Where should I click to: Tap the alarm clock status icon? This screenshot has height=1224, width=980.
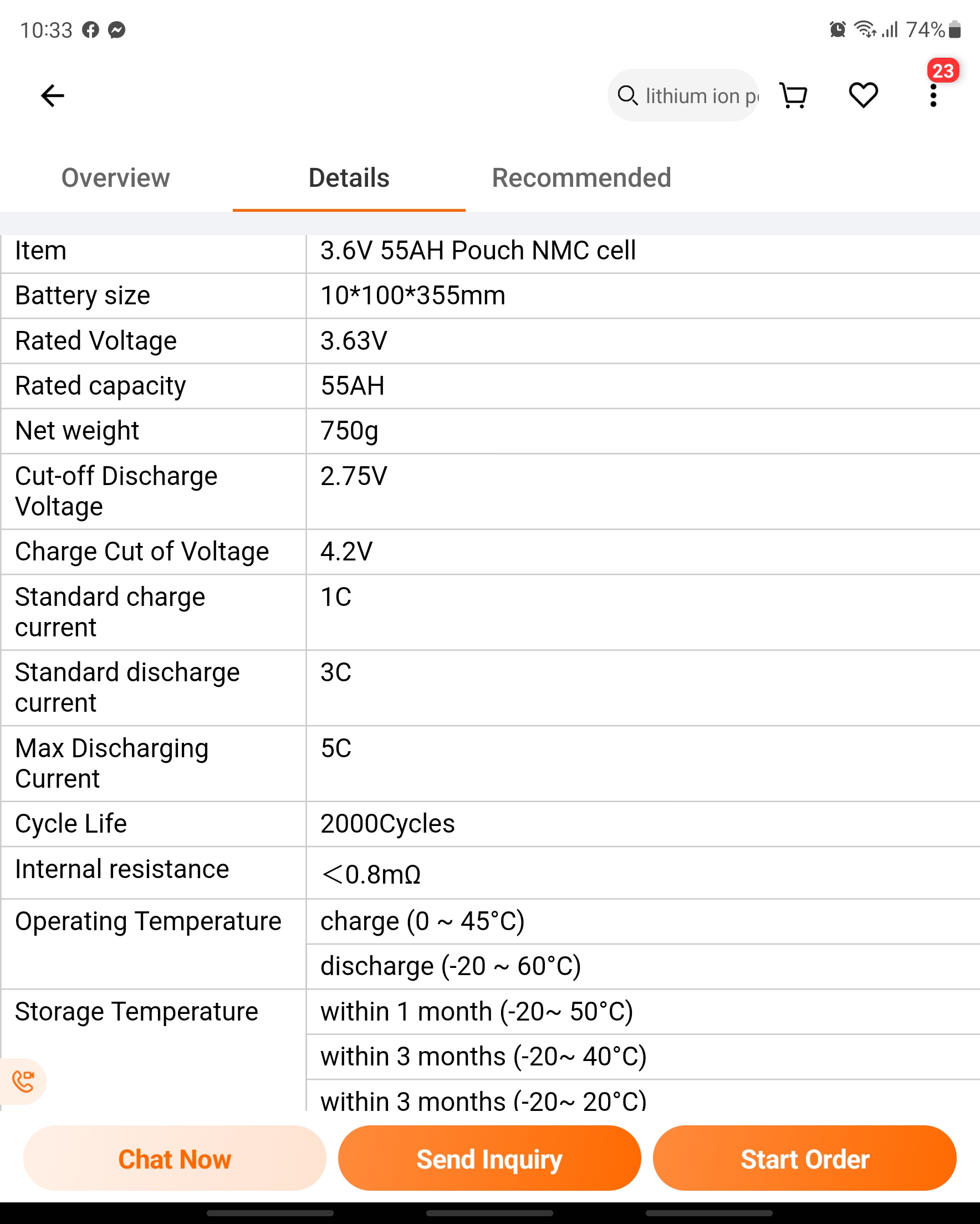tap(838, 29)
